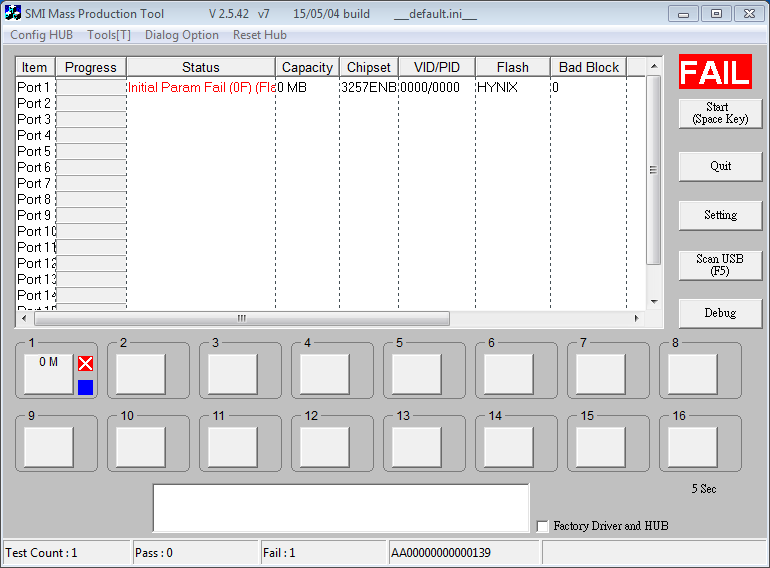Click the serial AA00000000000139 in status bar
Viewport: 770px width, 568px height.
441,553
